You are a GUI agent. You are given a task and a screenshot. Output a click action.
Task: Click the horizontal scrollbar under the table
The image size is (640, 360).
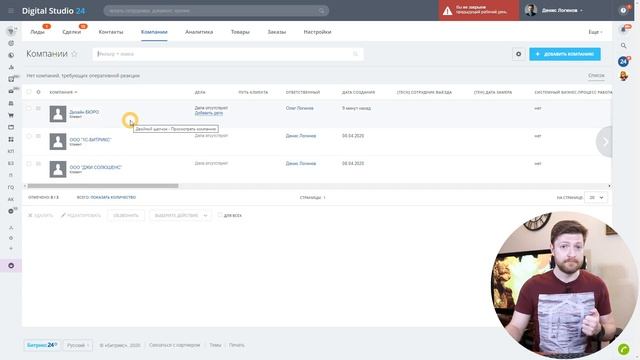click(x=103, y=186)
